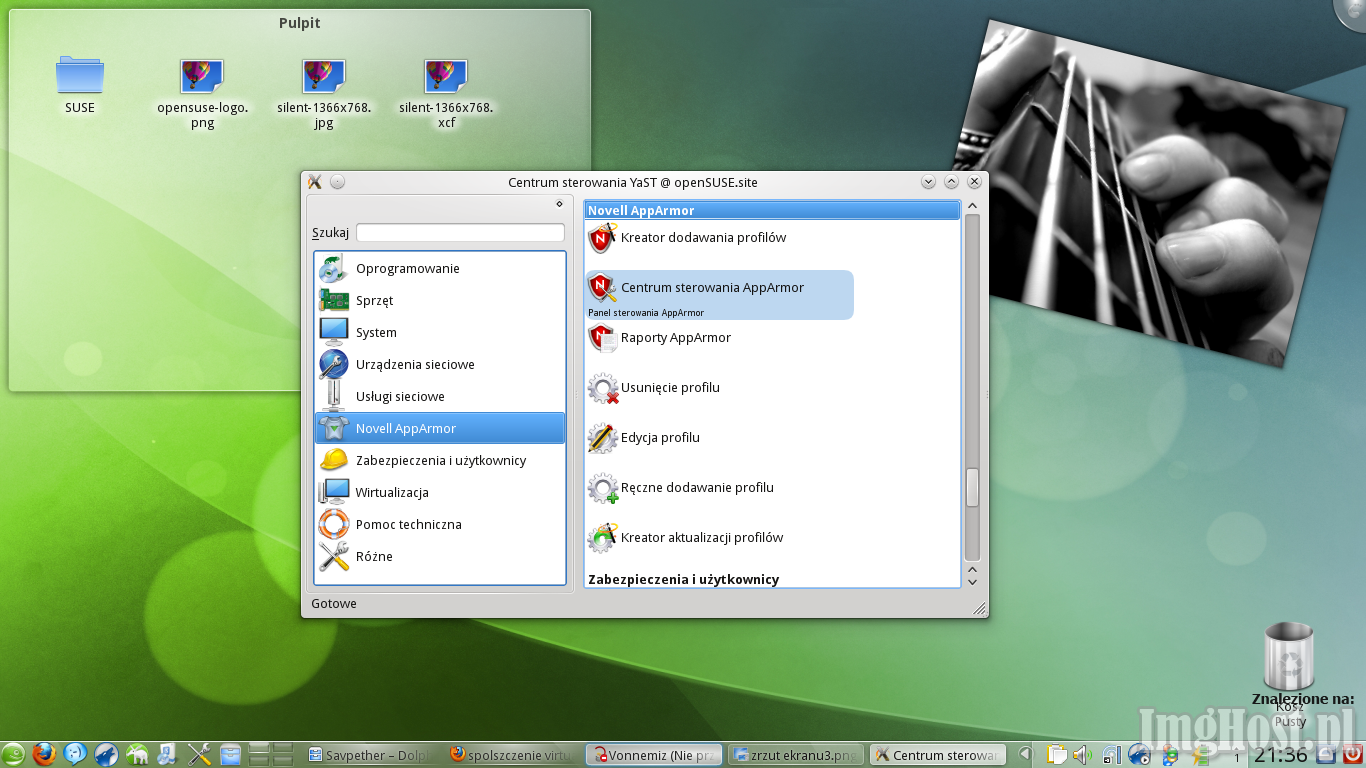Screen dimensions: 1366x768
Task: Open the YaST window menu icon in title bar
Action: [x=315, y=182]
